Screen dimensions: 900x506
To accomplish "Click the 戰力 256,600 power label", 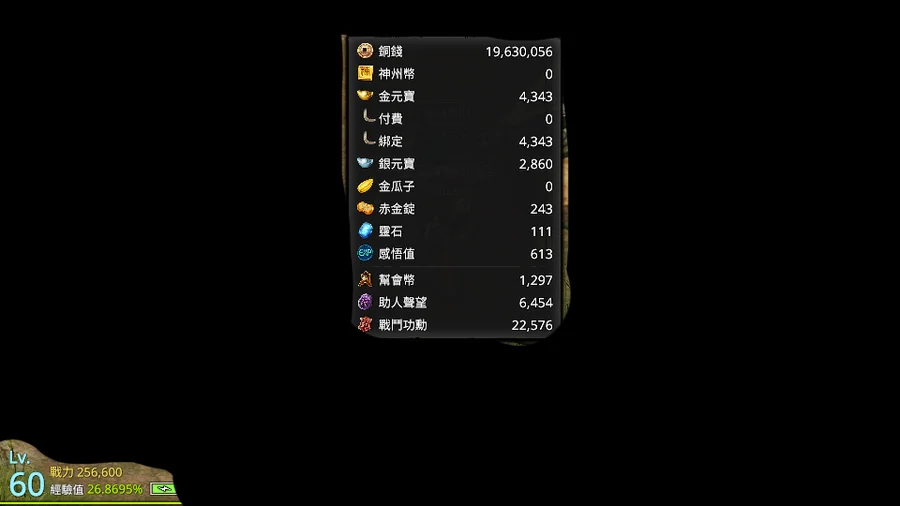I will tap(86, 472).
